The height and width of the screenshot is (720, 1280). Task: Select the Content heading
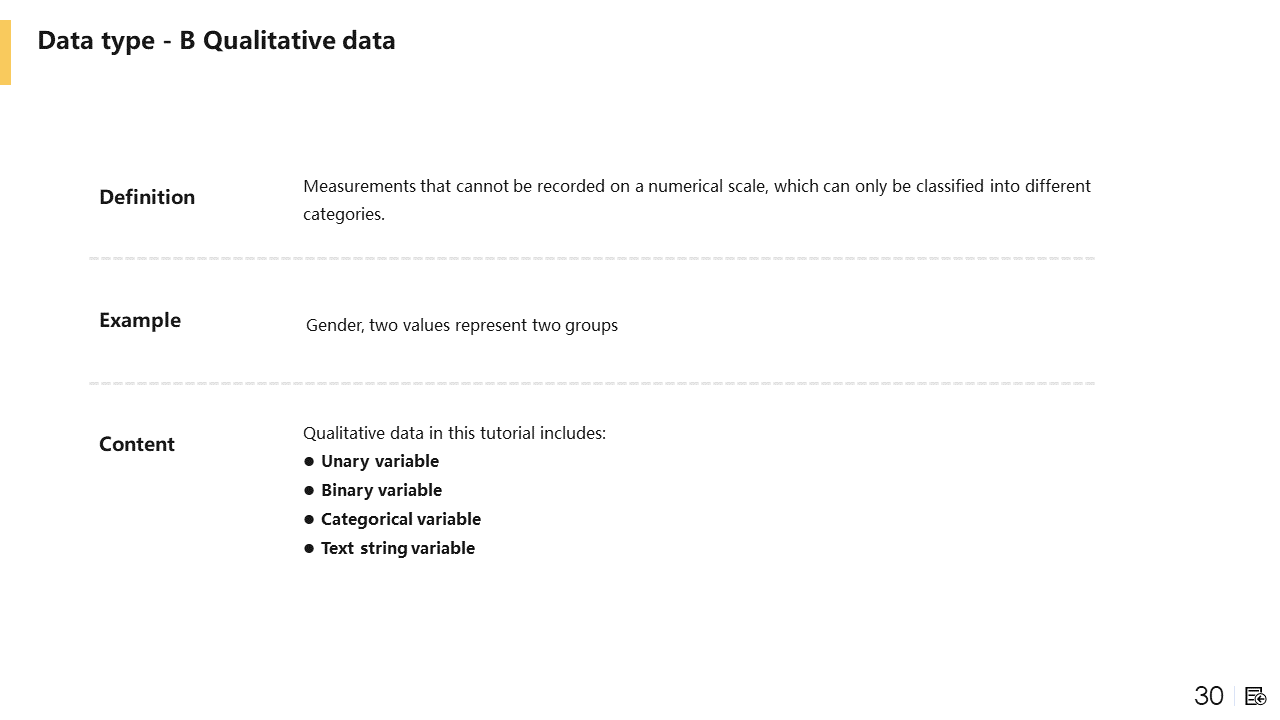point(137,444)
